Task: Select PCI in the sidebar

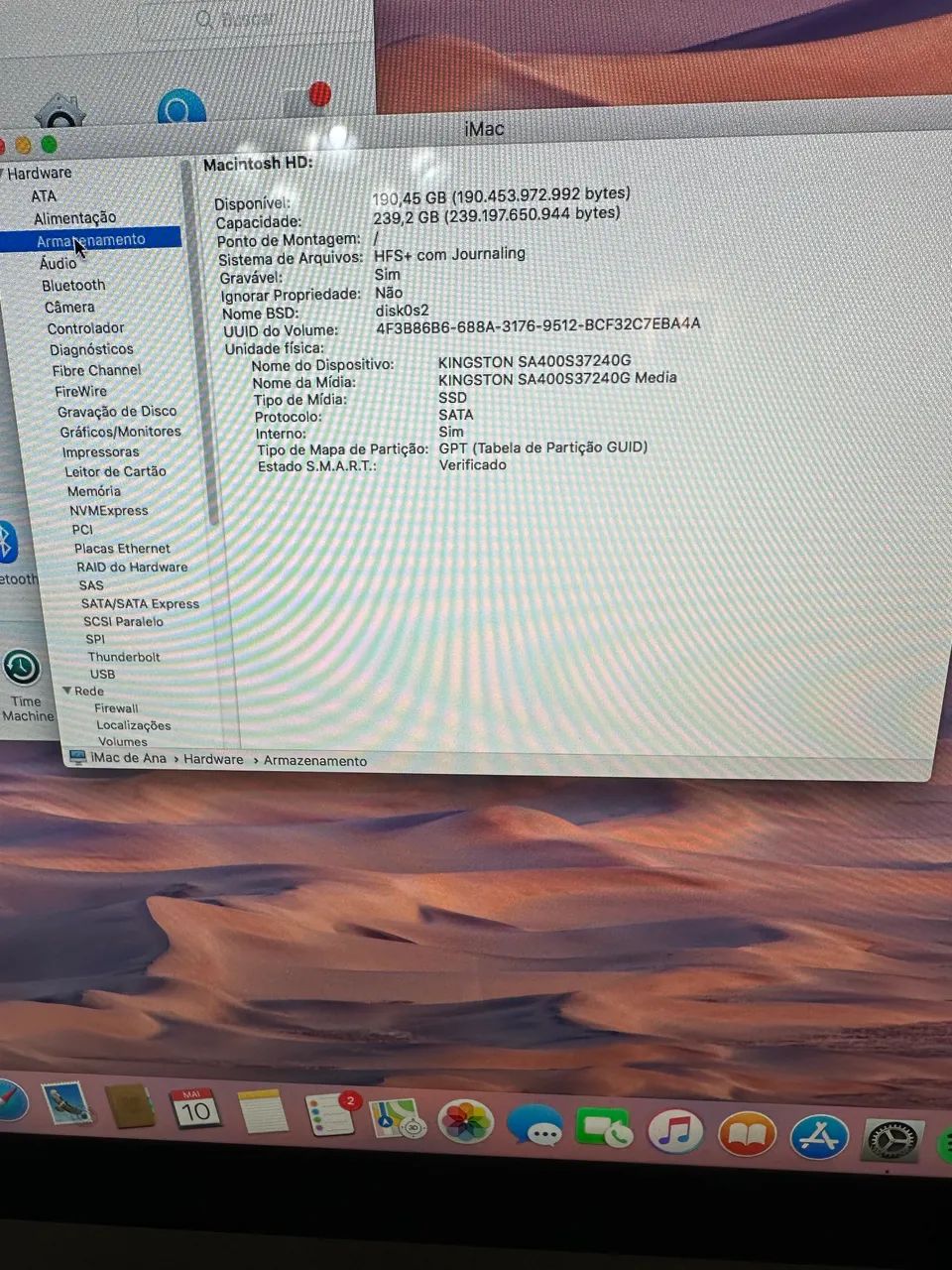Action: [82, 529]
